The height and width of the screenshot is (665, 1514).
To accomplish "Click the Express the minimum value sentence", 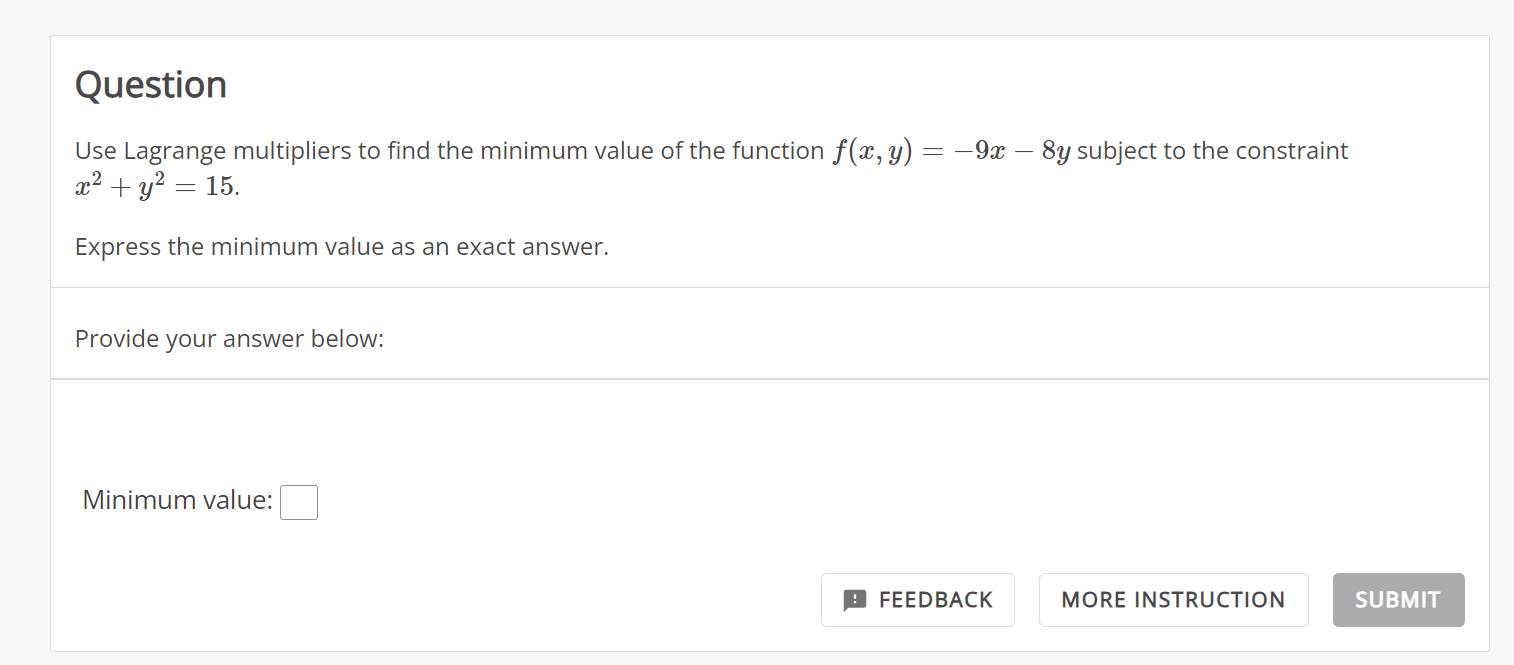I will click(340, 246).
